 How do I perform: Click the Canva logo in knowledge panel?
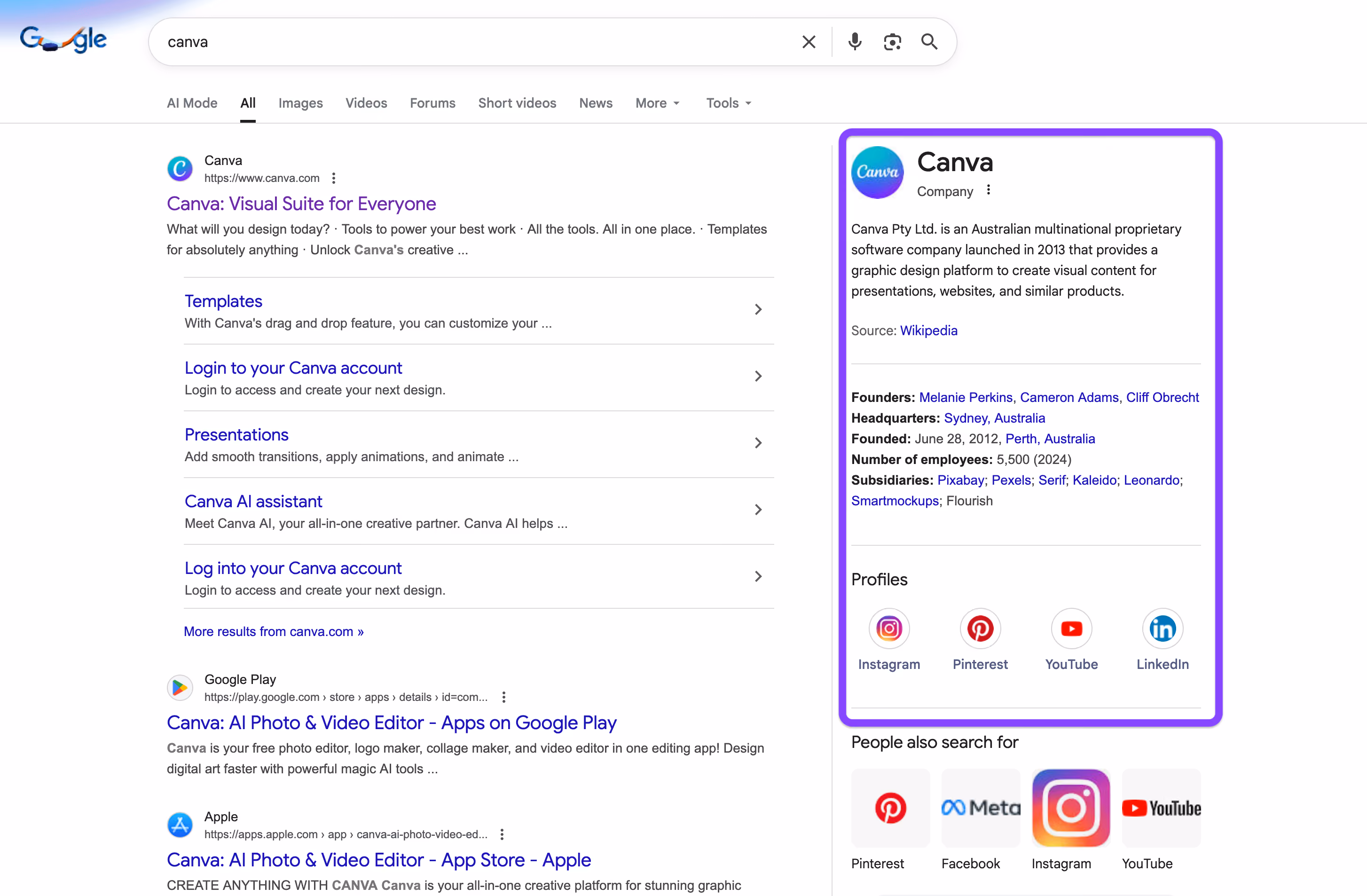pyautogui.click(x=877, y=173)
